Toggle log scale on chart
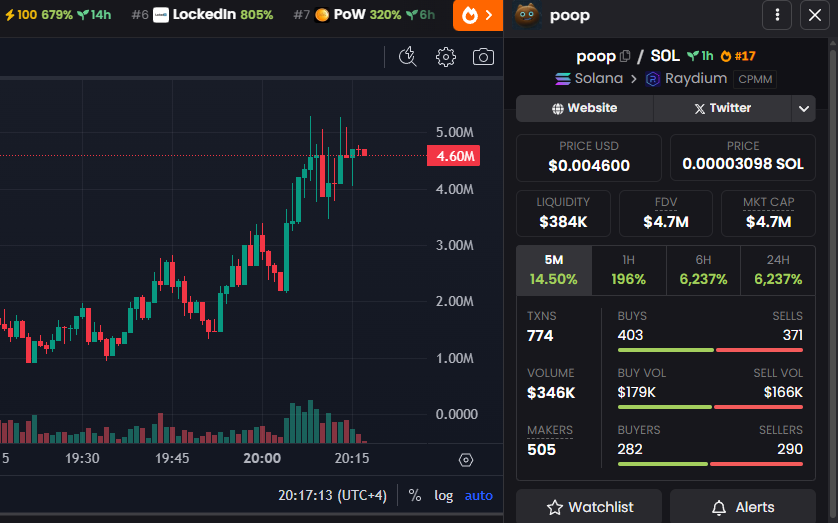 point(444,495)
